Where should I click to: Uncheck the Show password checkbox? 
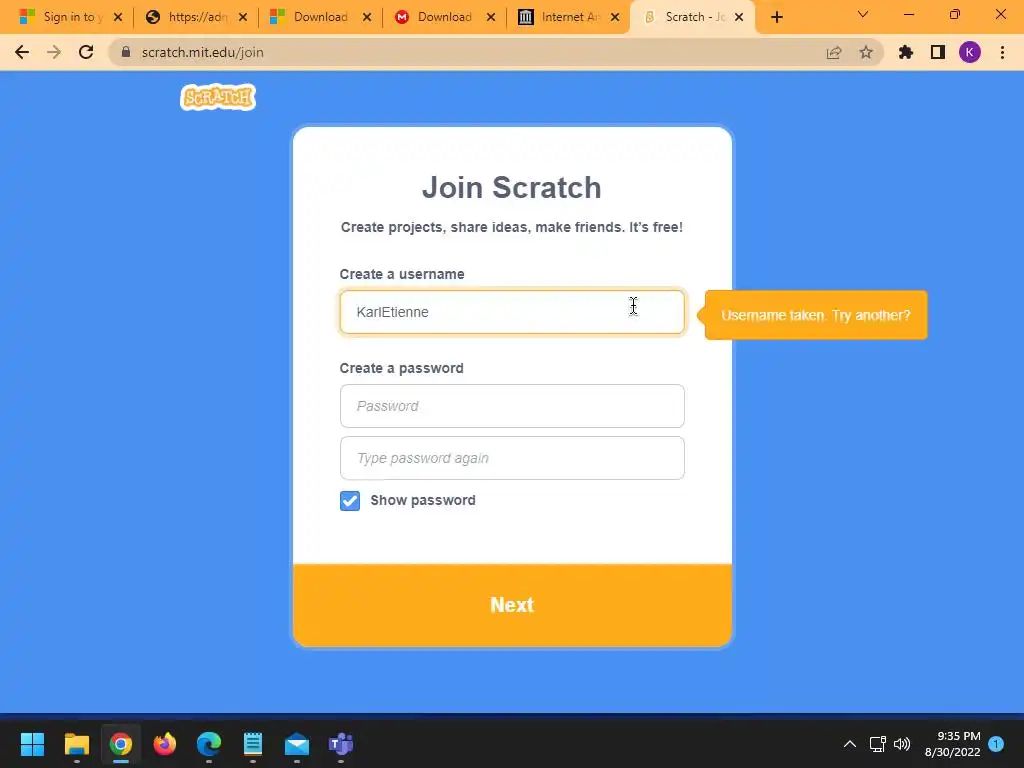pos(350,501)
